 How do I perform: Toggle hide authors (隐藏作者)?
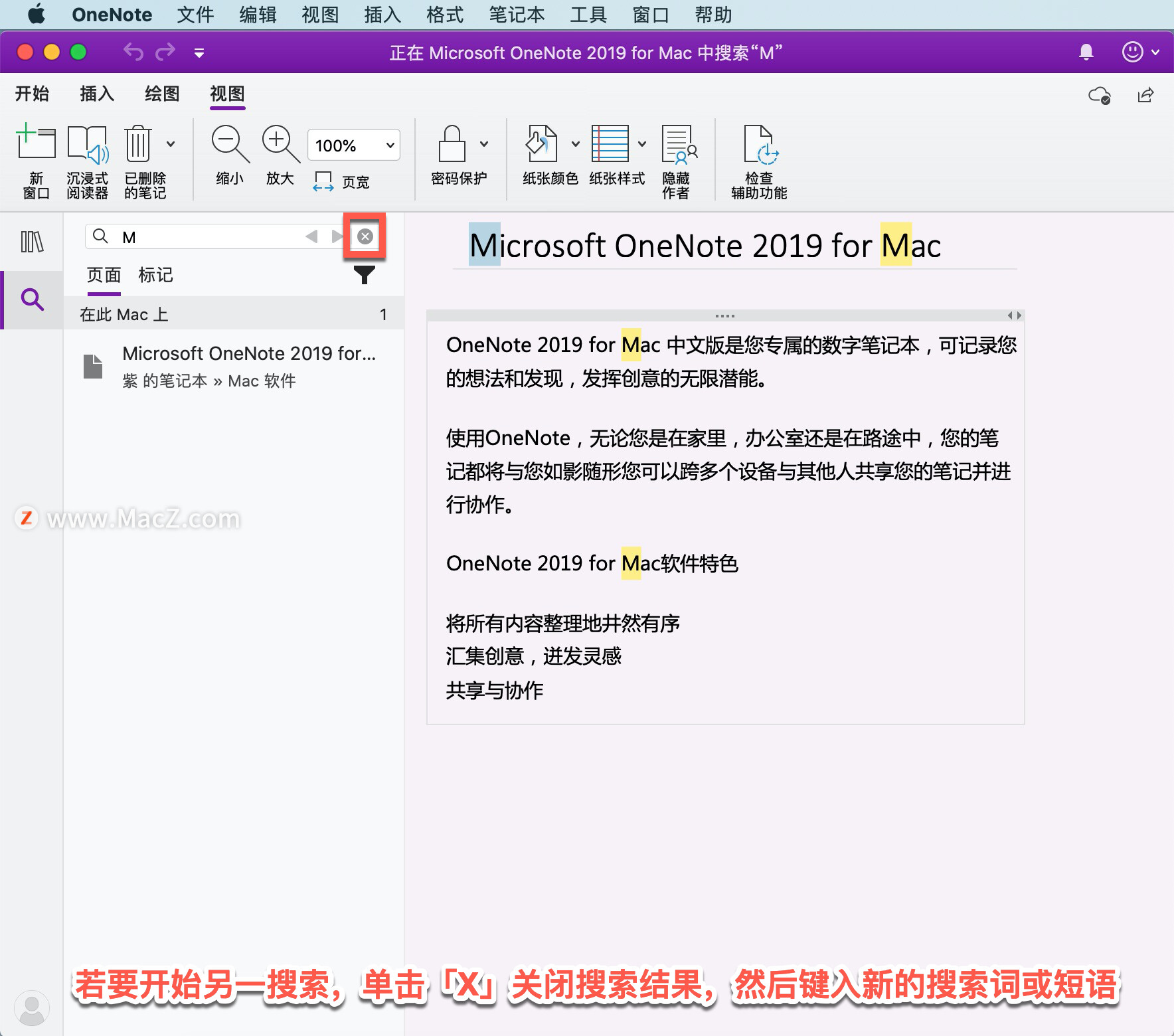click(x=679, y=161)
